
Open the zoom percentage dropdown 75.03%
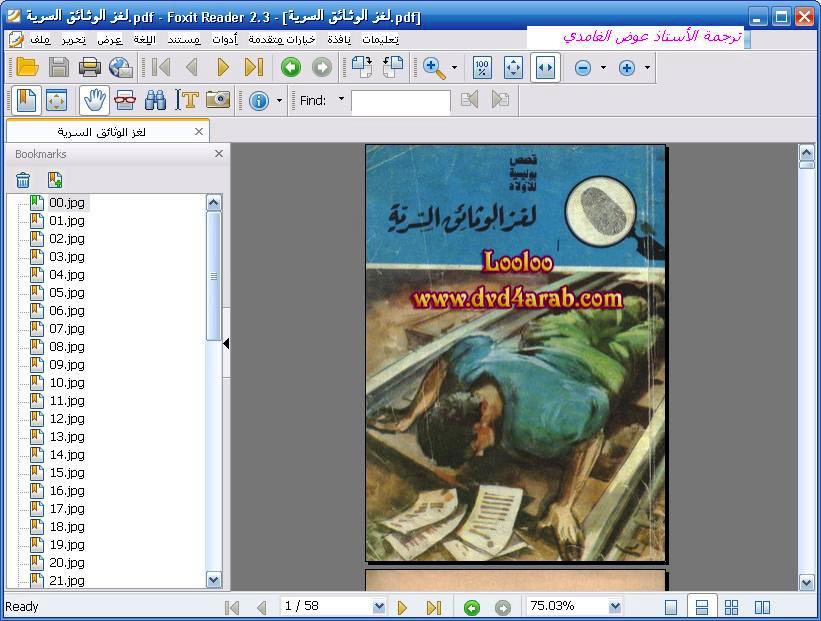point(615,607)
